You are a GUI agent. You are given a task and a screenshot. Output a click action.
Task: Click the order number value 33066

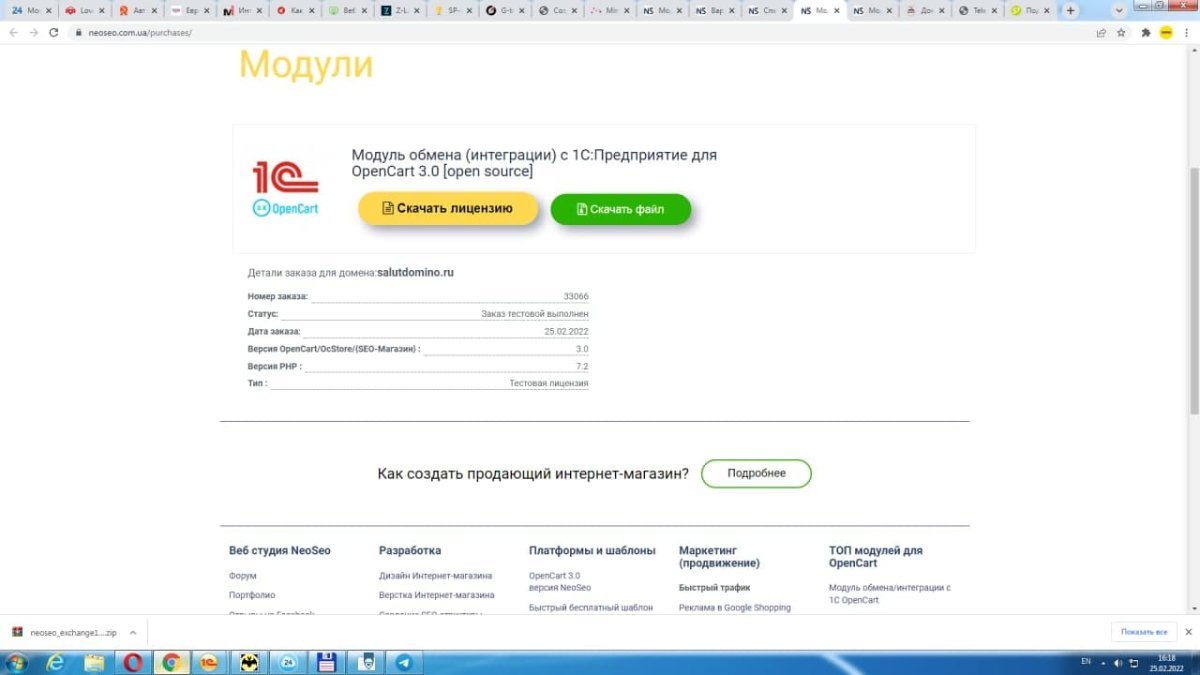coord(576,297)
